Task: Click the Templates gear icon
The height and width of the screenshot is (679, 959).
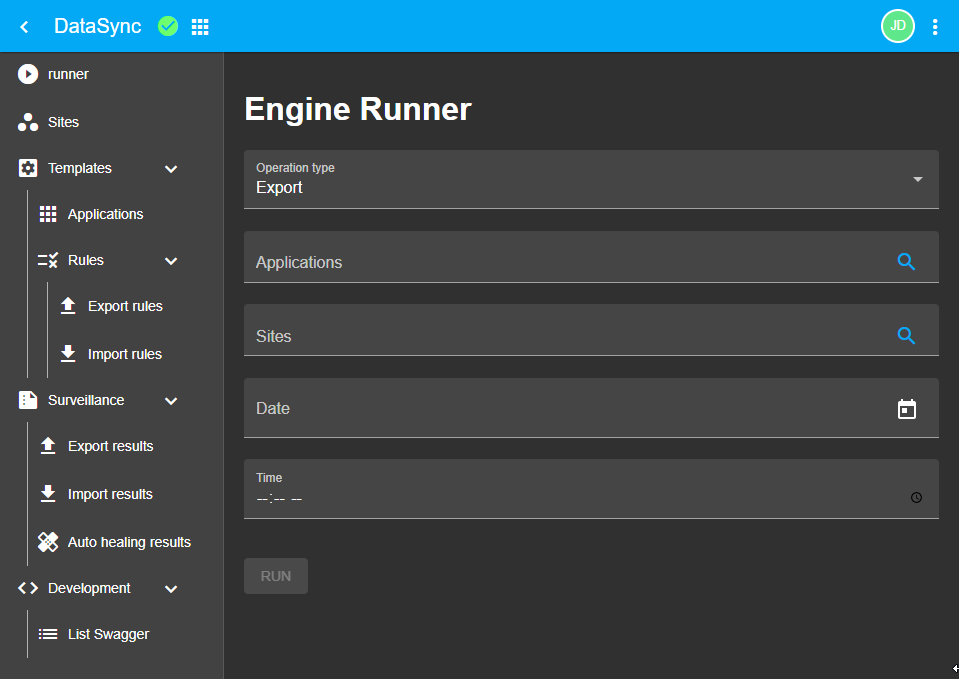Action: pyautogui.click(x=28, y=168)
